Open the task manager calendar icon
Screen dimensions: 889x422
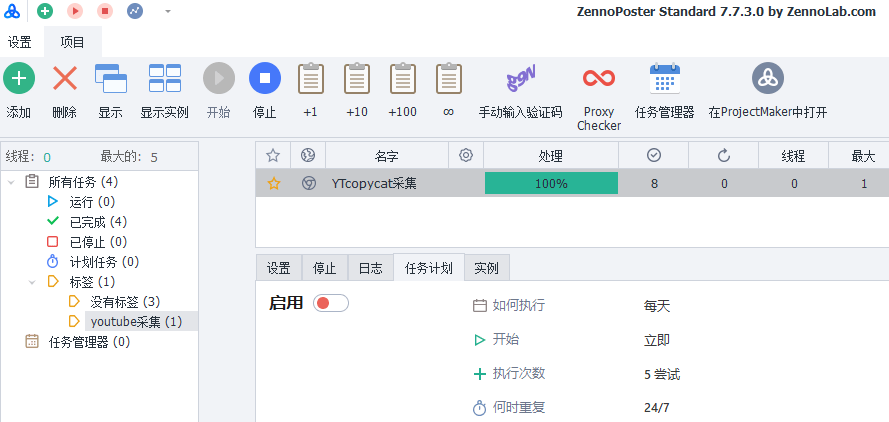pos(664,78)
